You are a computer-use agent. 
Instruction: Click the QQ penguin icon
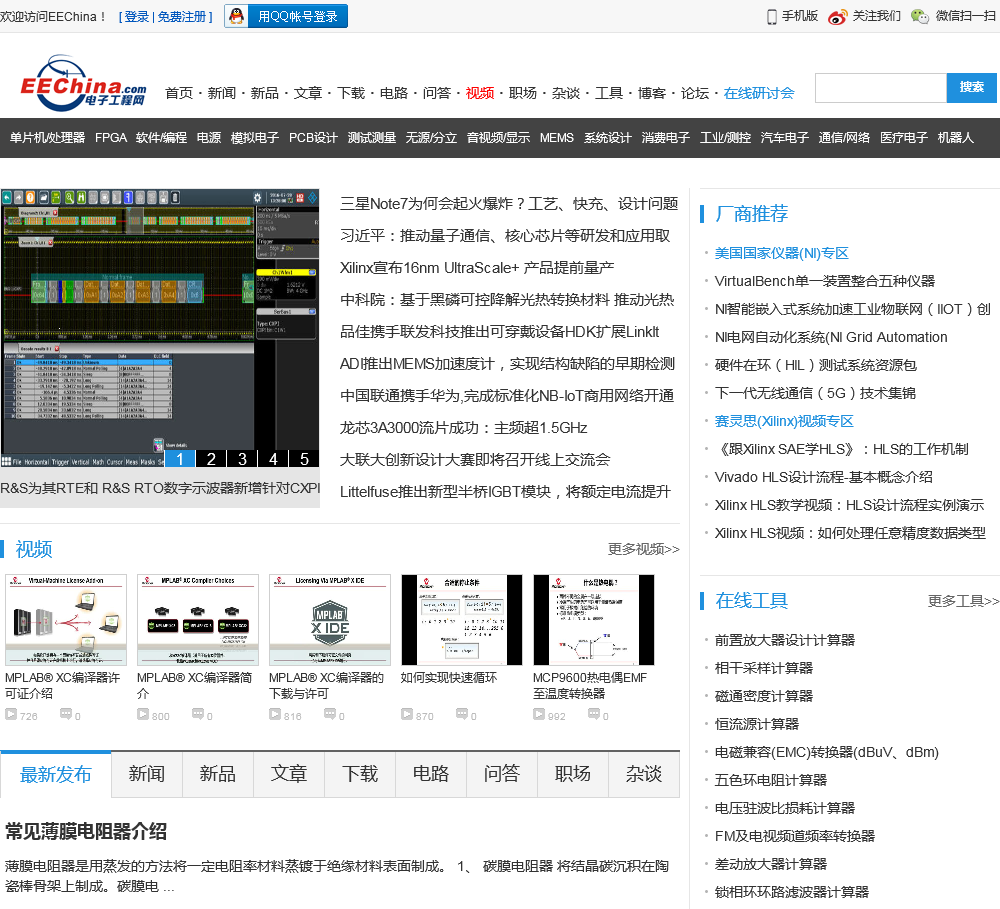point(237,16)
